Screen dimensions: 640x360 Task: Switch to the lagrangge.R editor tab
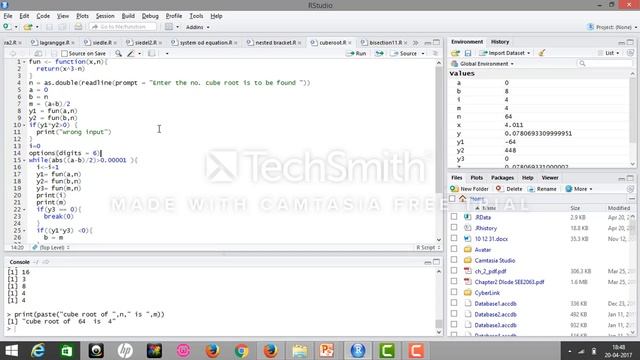click(x=52, y=42)
